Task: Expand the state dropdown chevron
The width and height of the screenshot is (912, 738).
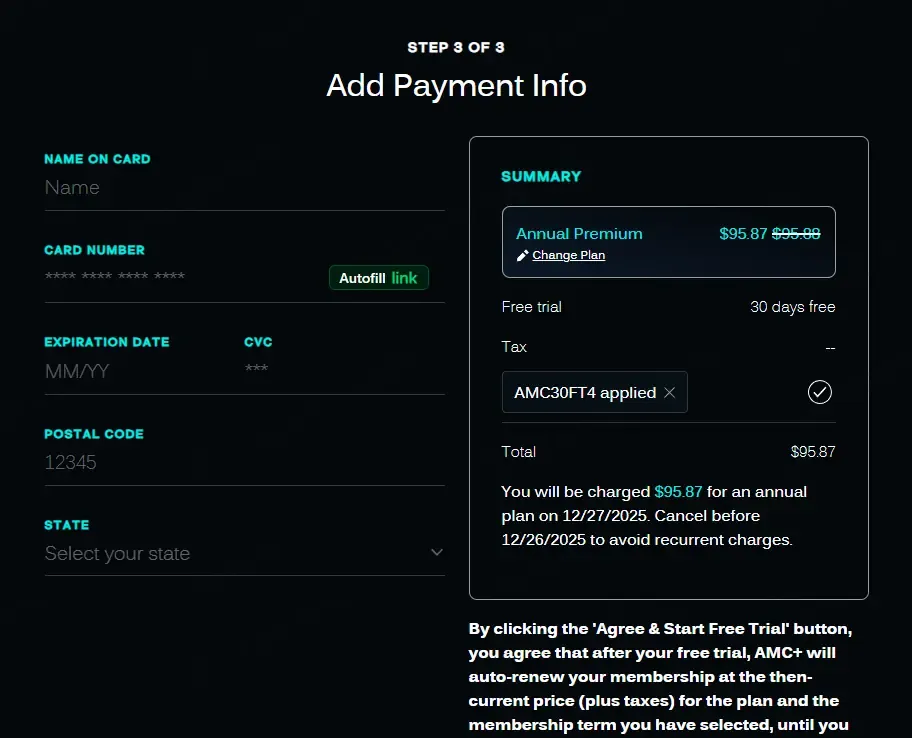Action: pyautogui.click(x=436, y=553)
